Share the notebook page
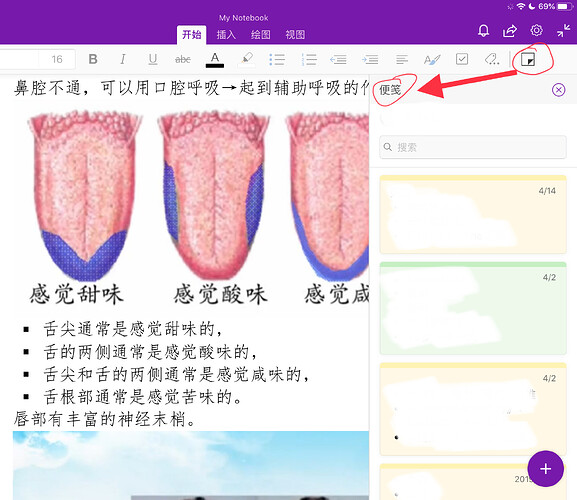This screenshot has height=500, width=577. point(510,31)
